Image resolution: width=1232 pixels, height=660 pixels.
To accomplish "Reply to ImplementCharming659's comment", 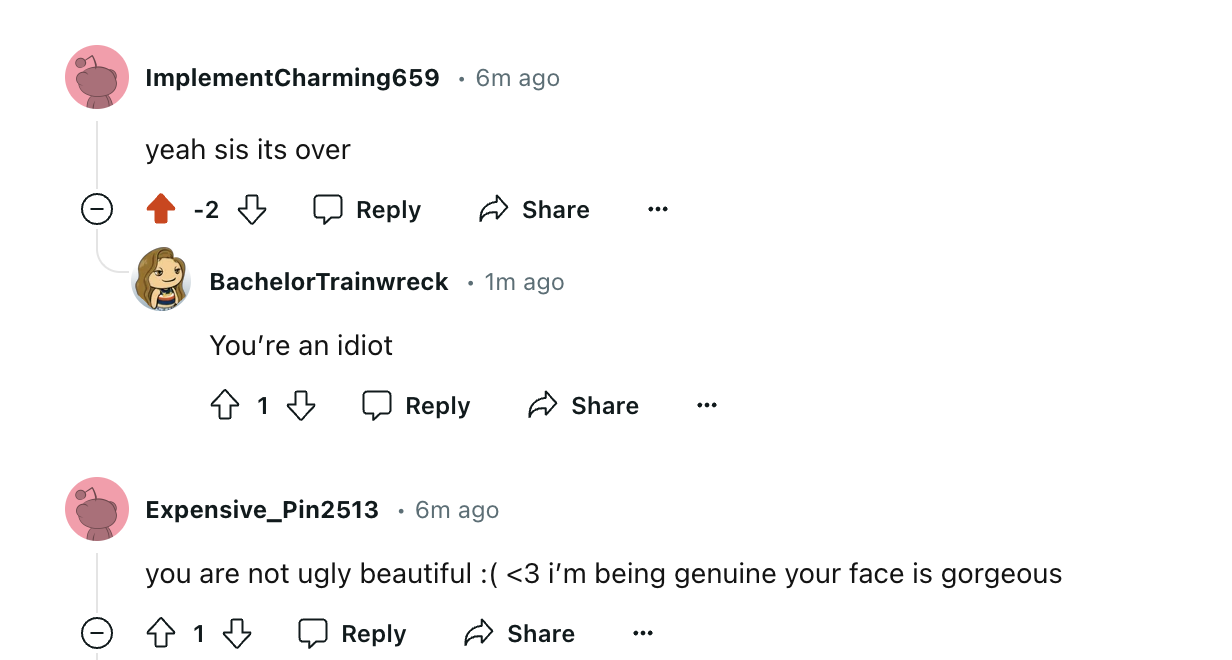I will pos(367,209).
